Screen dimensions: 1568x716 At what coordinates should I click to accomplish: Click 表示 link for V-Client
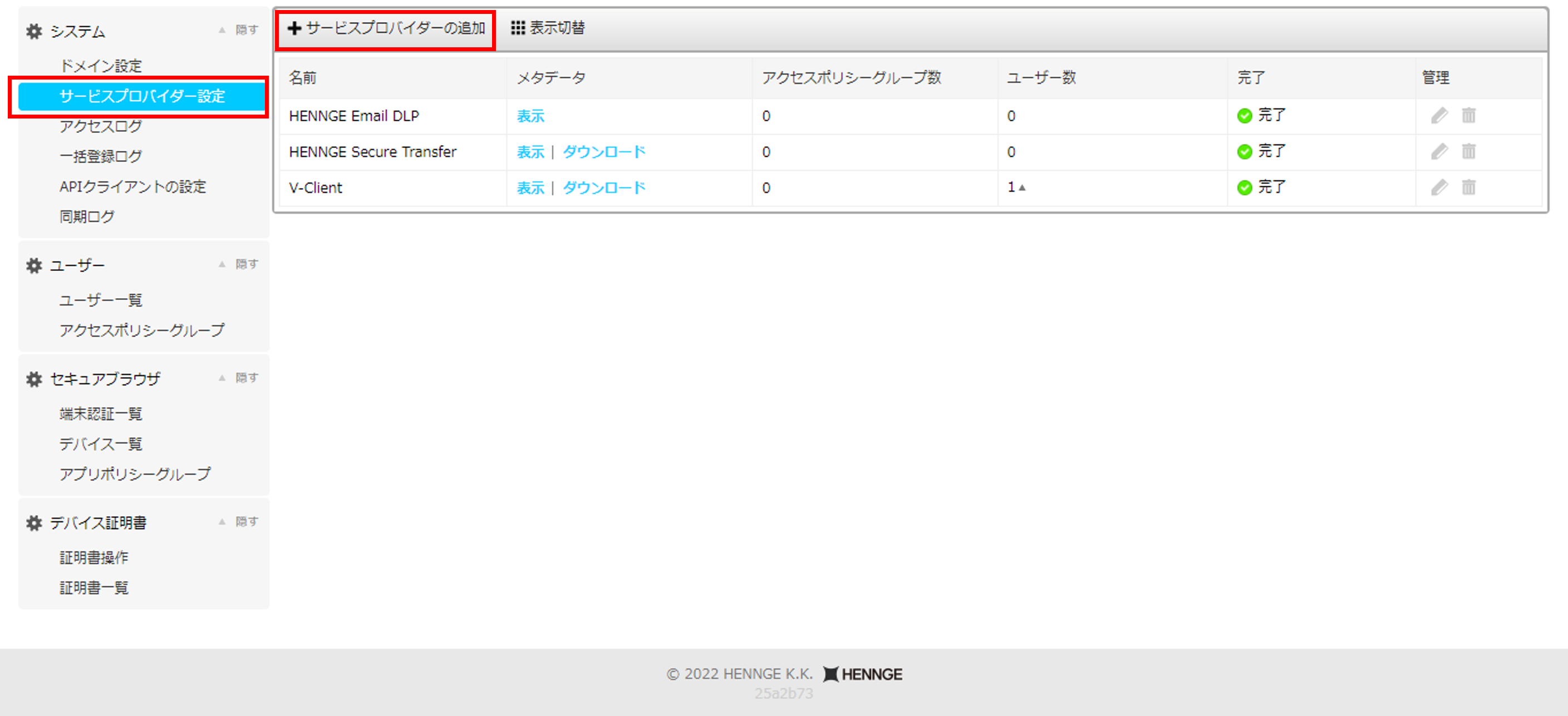530,188
